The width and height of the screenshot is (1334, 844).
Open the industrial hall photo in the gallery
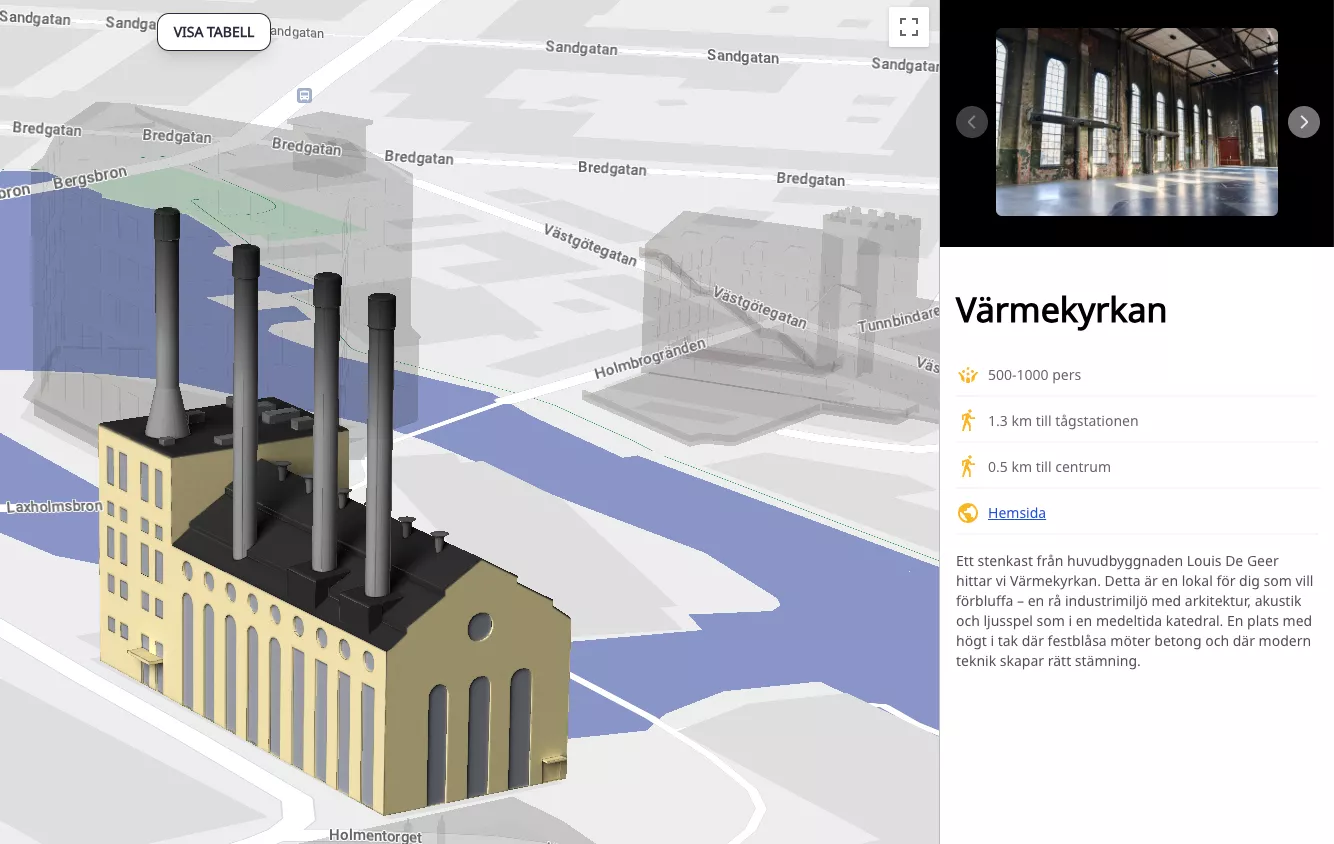pyautogui.click(x=1136, y=121)
